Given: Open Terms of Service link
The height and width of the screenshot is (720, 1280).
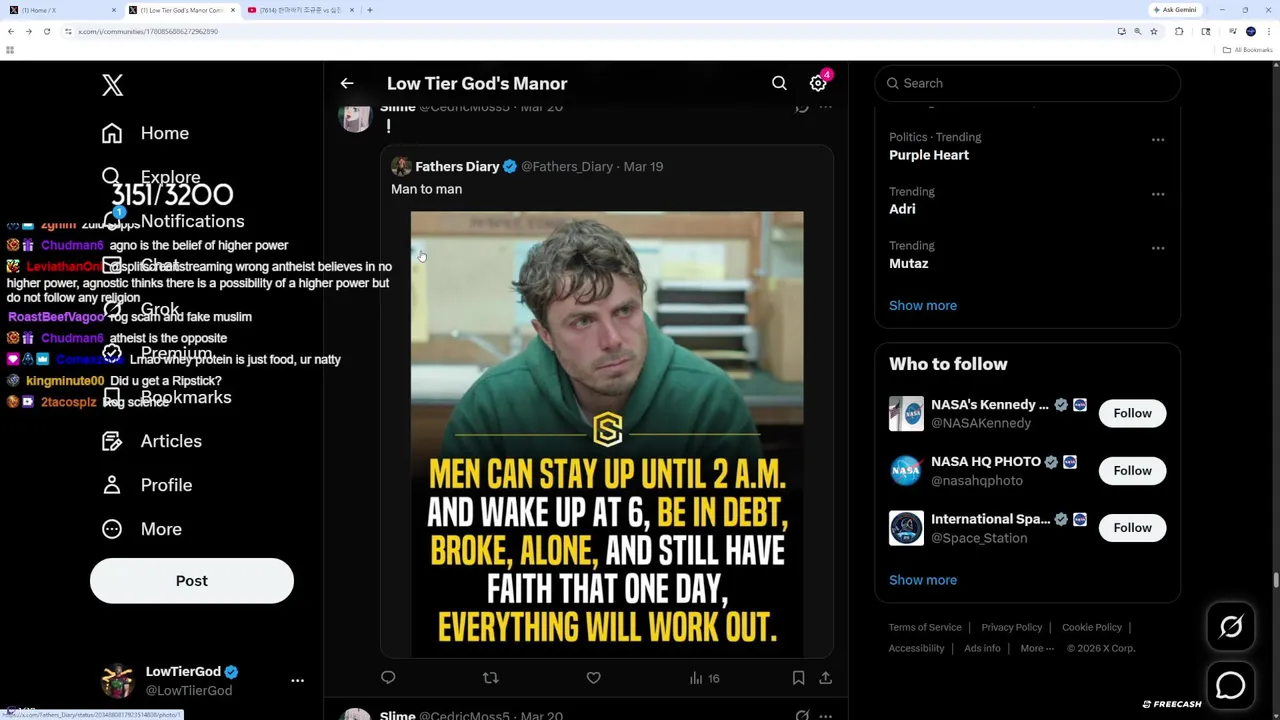Looking at the screenshot, I should (925, 627).
